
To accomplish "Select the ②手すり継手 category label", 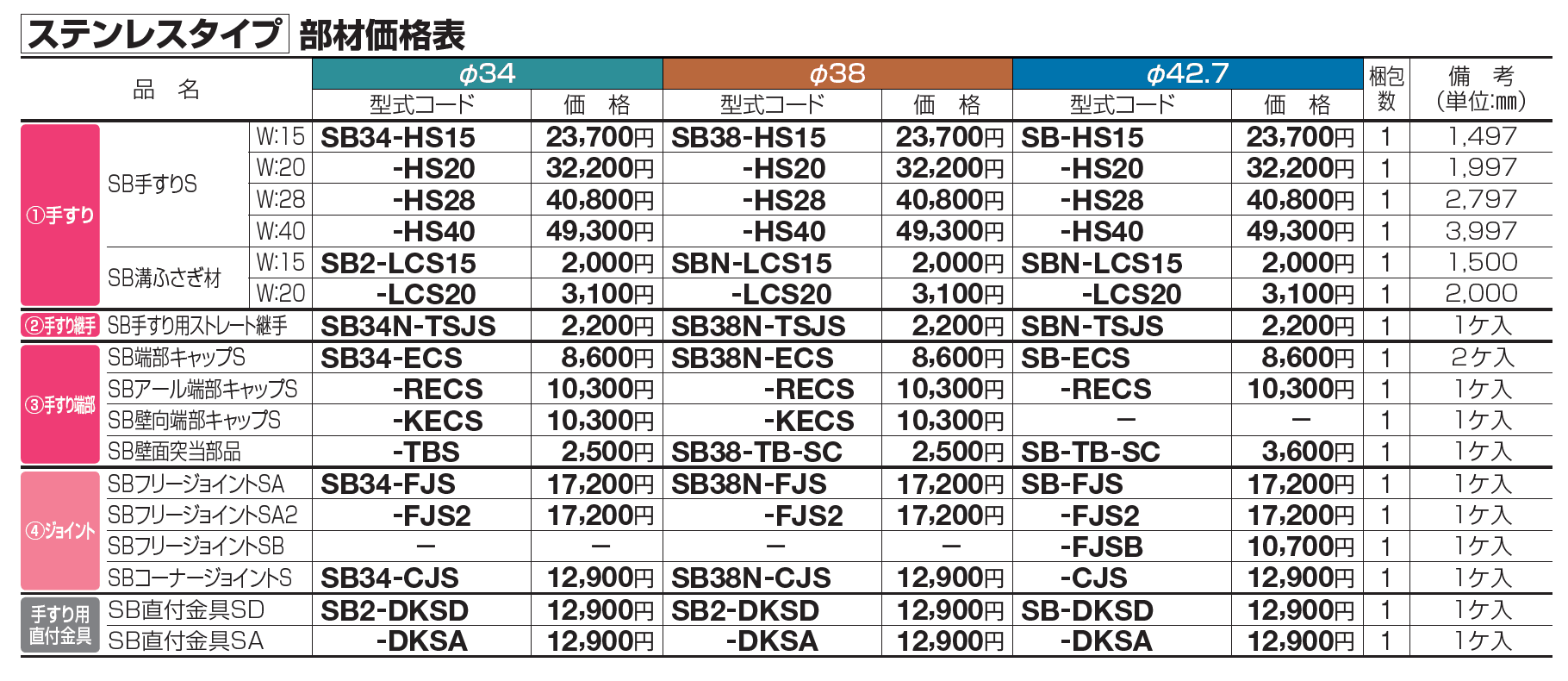I will click(60, 326).
